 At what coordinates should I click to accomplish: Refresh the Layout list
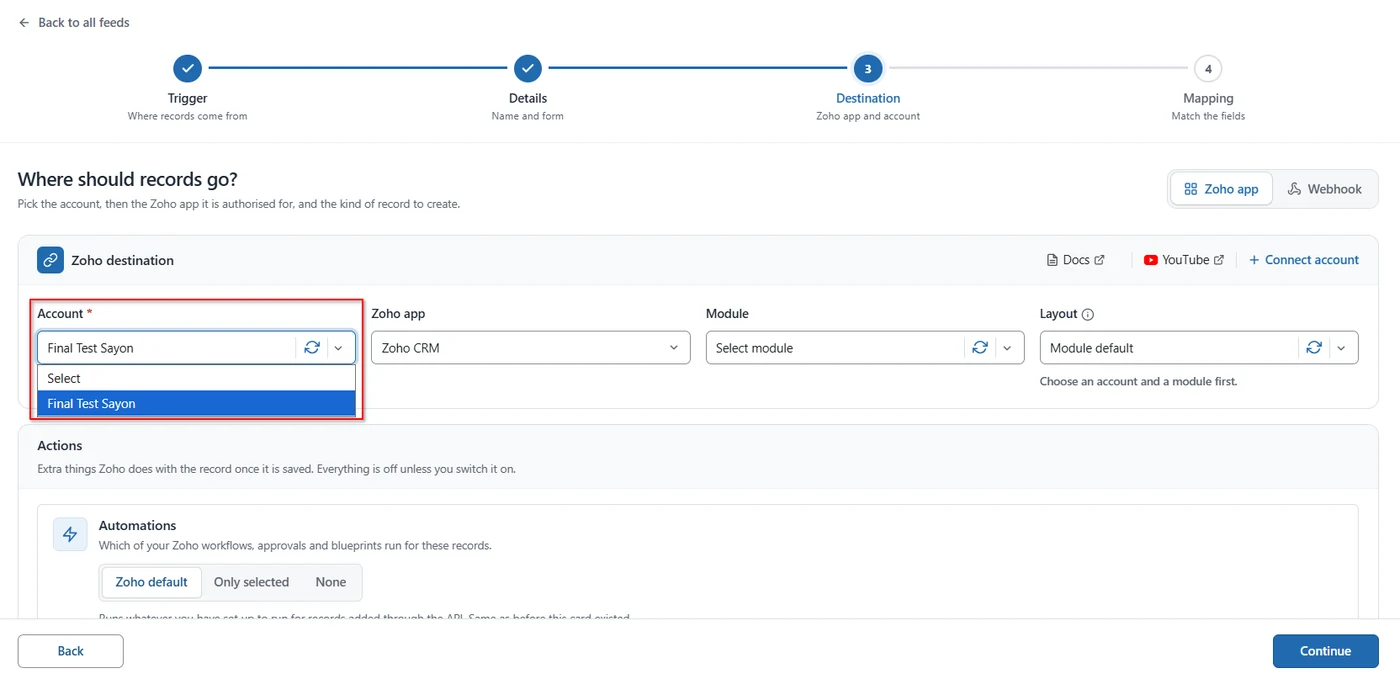[x=1314, y=348]
